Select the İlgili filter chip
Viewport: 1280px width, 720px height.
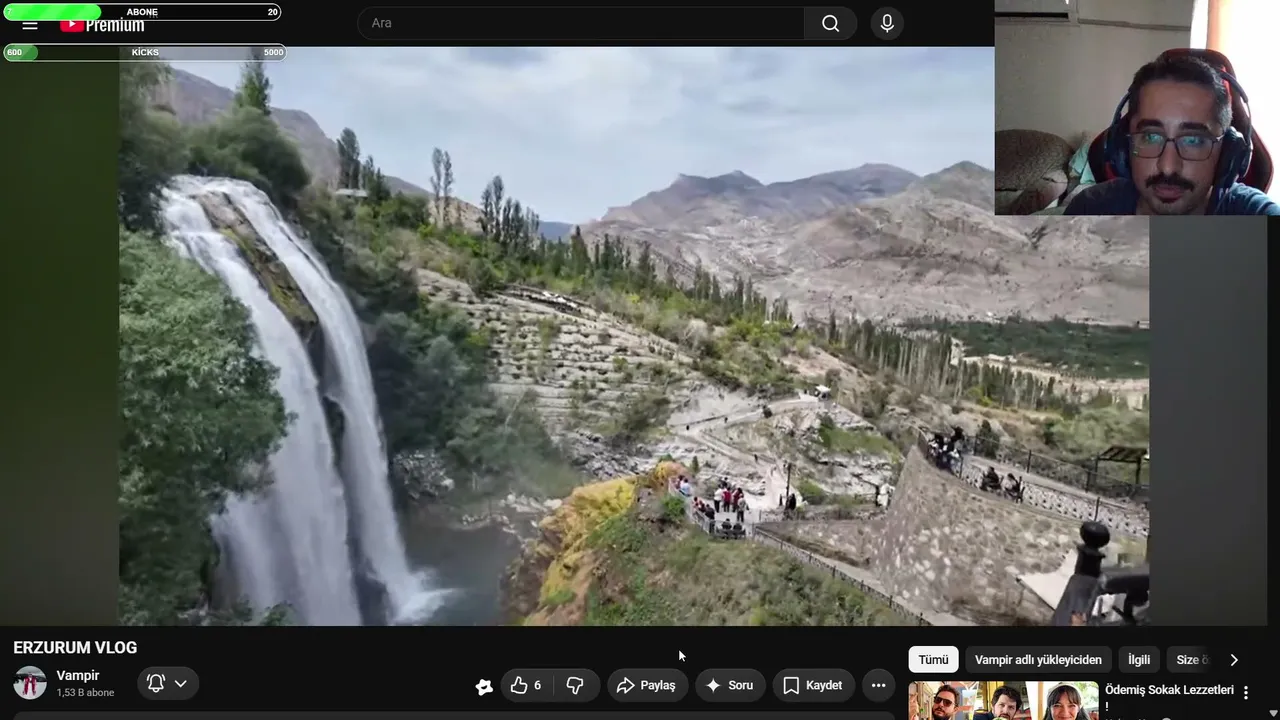pyautogui.click(x=1139, y=660)
